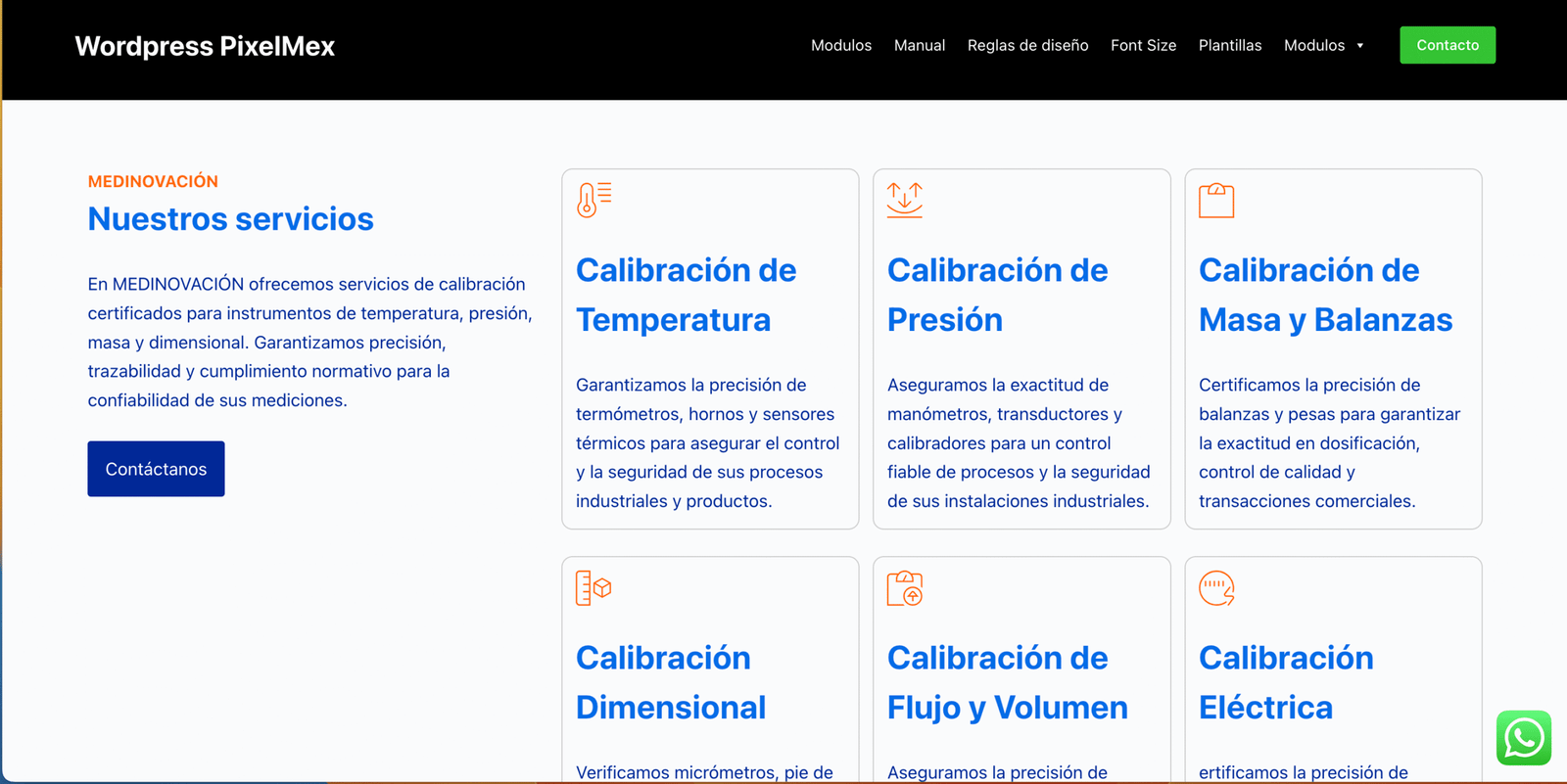This screenshot has height=784, width=1567.
Task: Click the Nuestros servicios heading
Action: (230, 219)
